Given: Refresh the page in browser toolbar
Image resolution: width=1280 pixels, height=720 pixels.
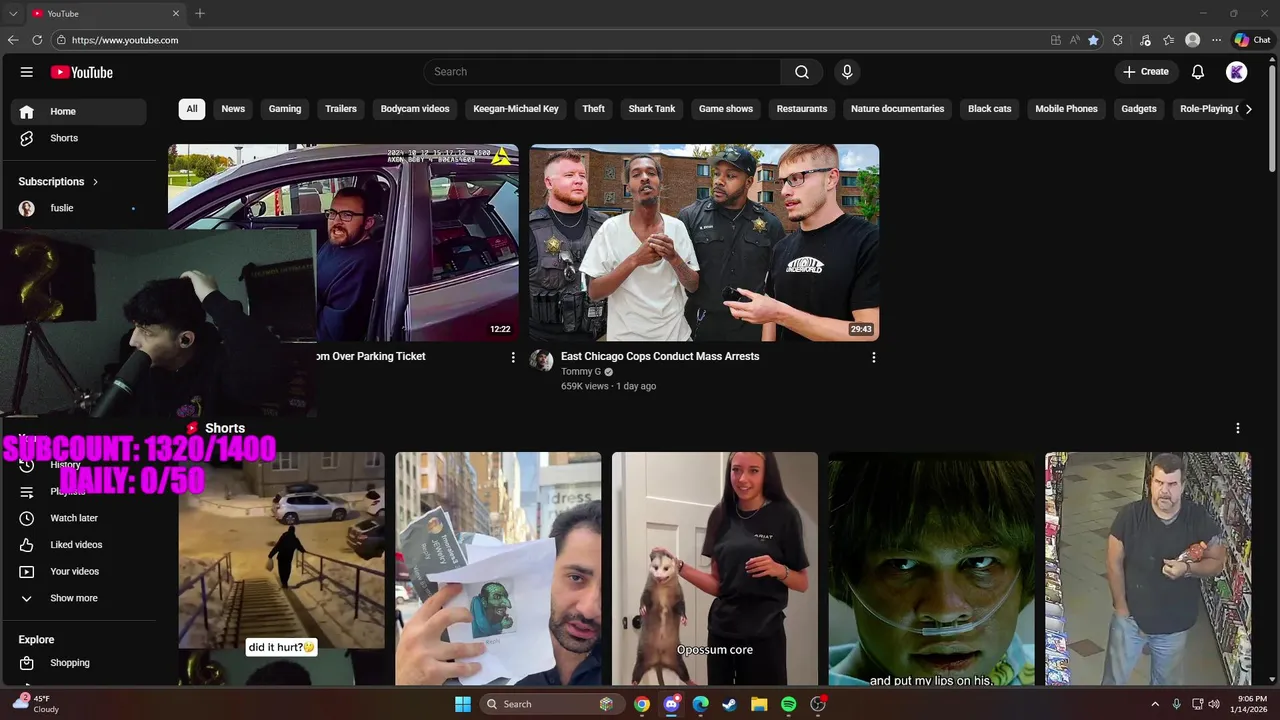Looking at the screenshot, I should 37,40.
